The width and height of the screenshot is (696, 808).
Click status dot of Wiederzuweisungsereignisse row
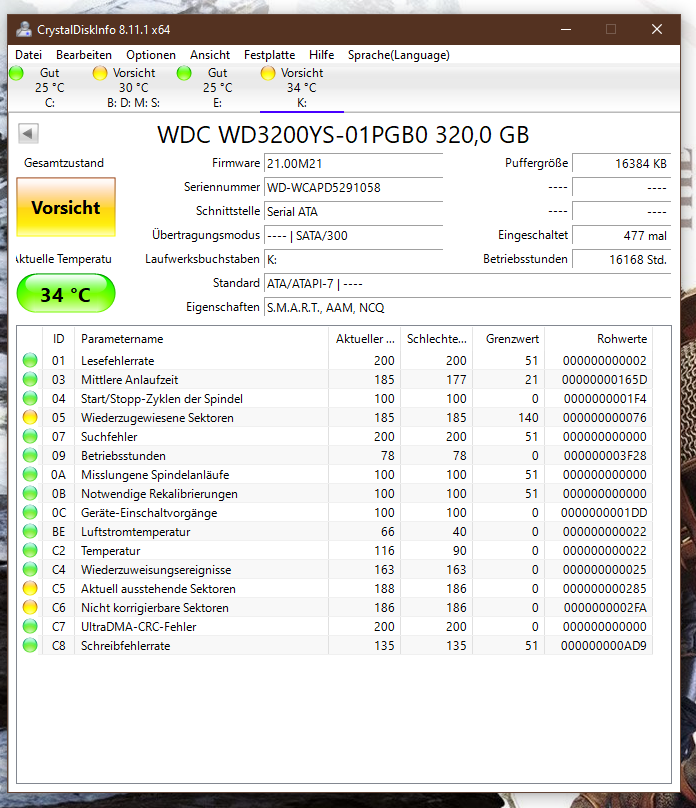point(30,569)
